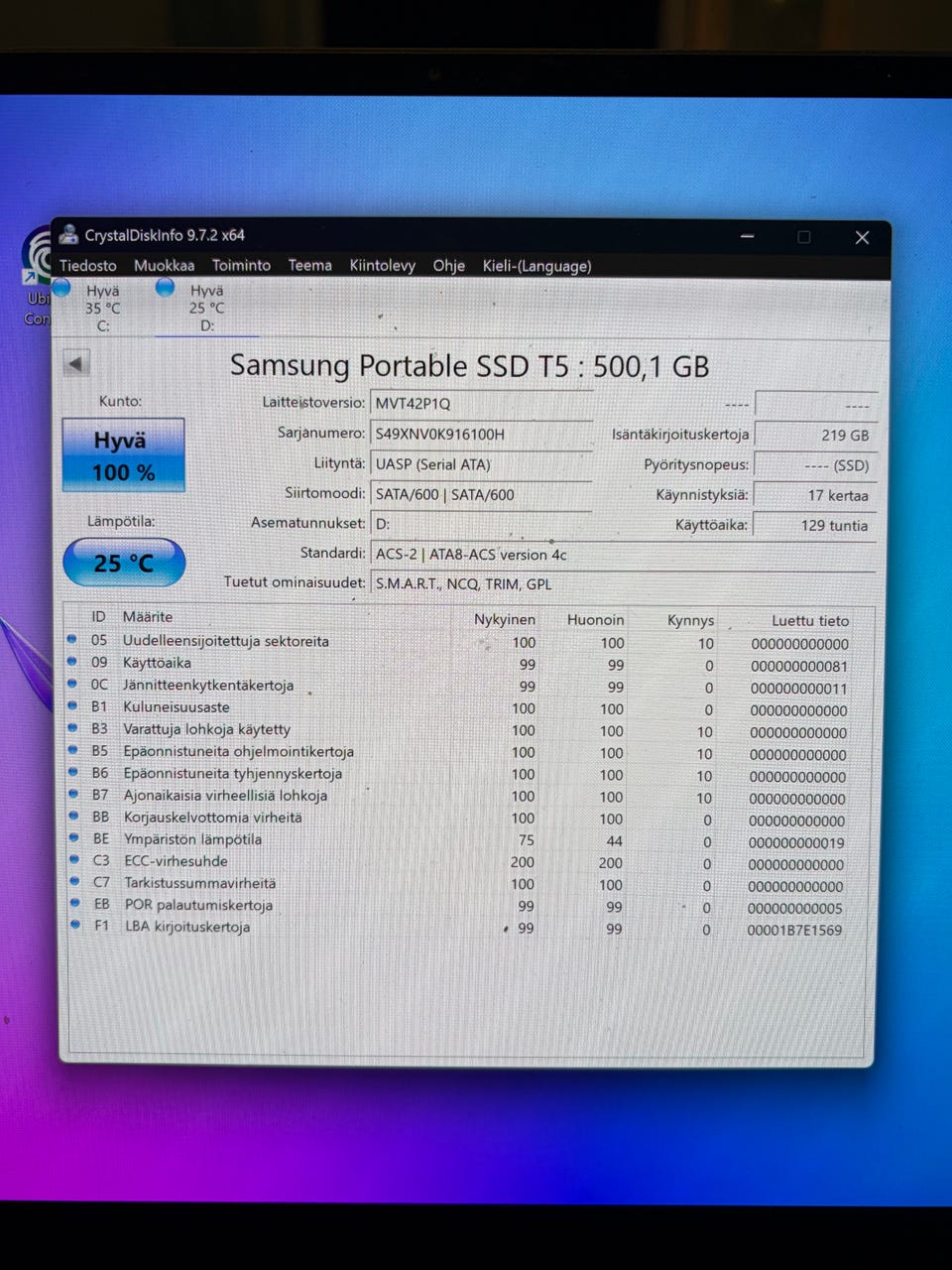Open the Teema menu
952x1270 pixels.
[310, 266]
